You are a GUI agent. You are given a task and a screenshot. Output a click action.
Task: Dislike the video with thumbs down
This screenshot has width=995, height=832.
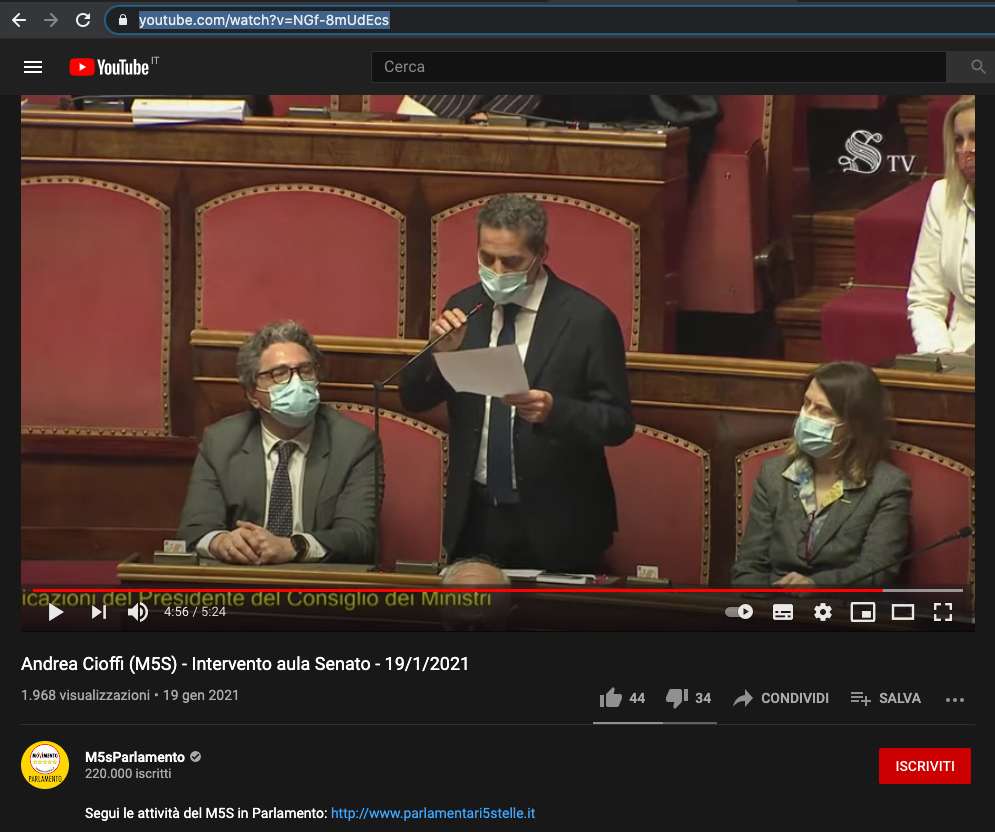[x=688, y=698]
